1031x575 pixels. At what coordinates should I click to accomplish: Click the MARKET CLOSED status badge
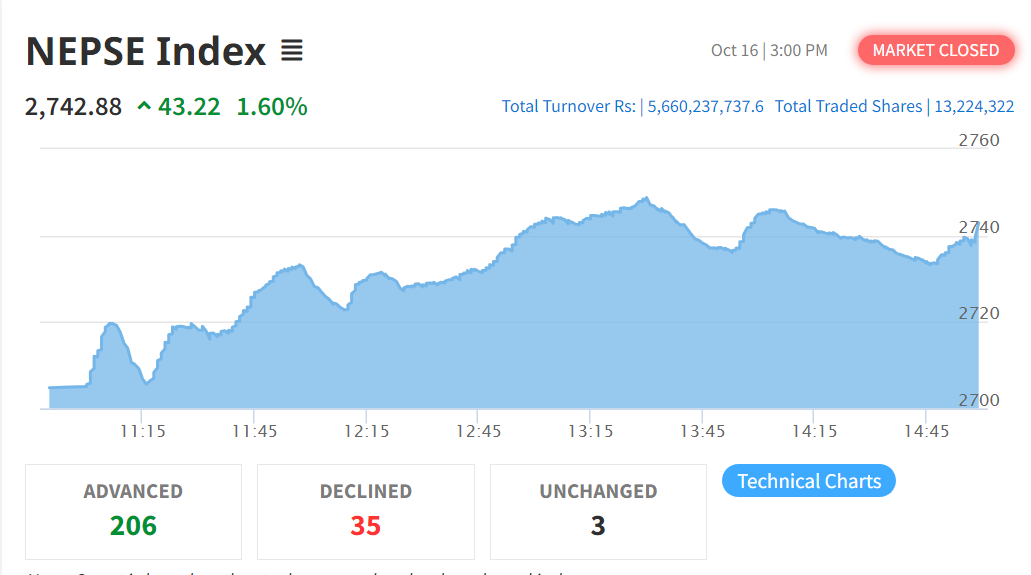click(x=935, y=50)
